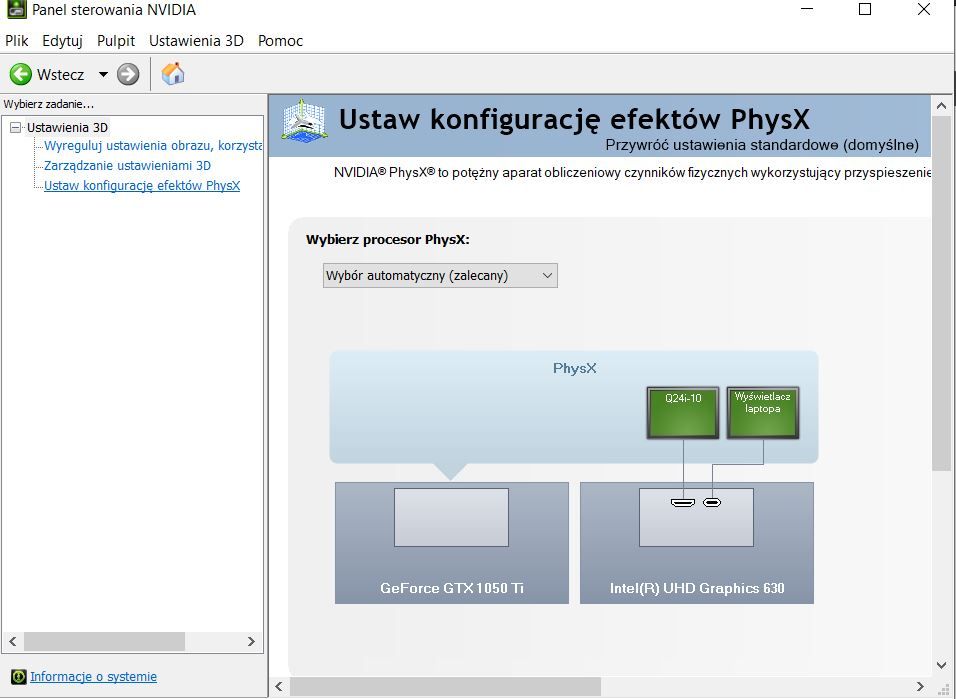Open Zarządzanie ustawieniami 3D task

click(127, 165)
